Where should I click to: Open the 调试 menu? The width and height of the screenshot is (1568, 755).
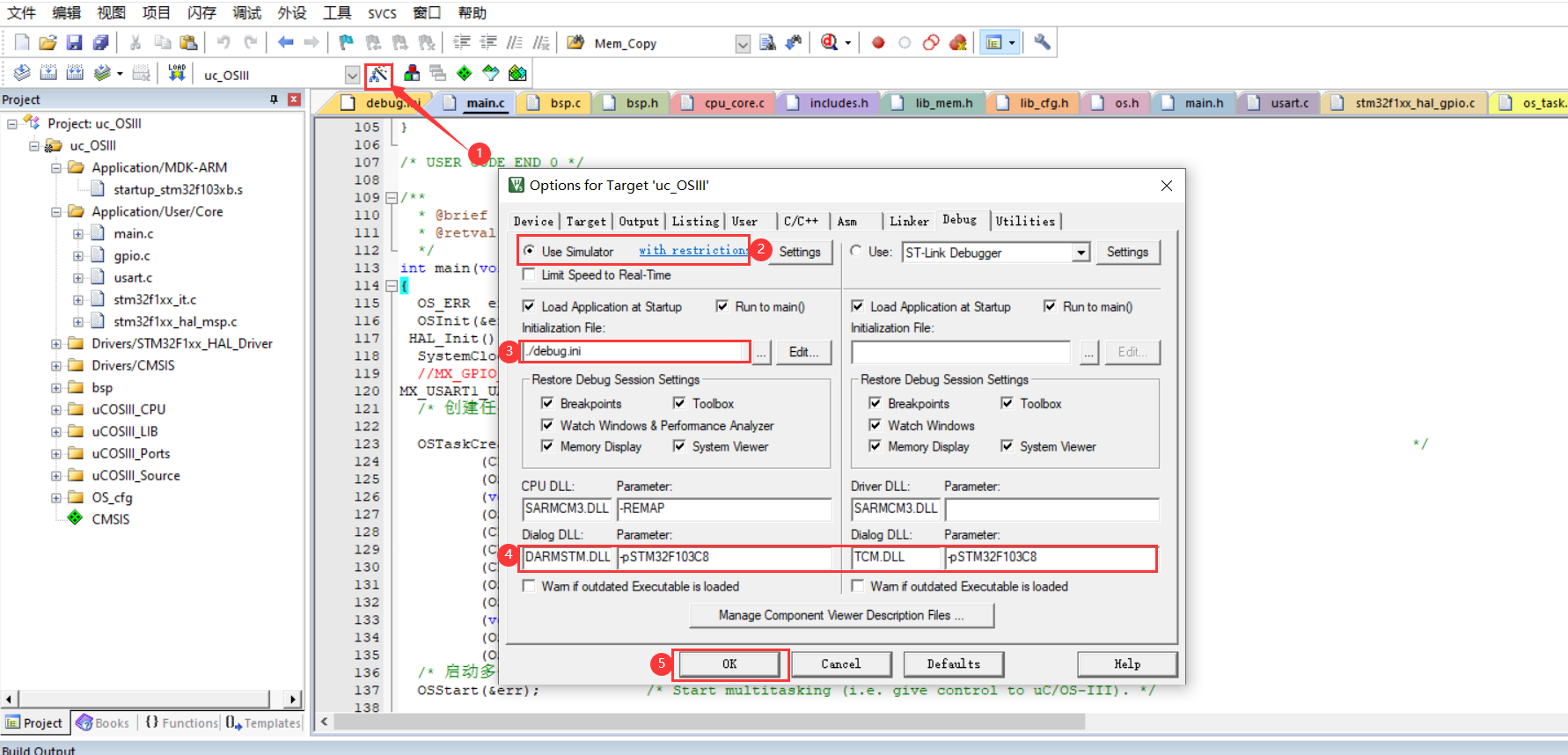pos(246,12)
